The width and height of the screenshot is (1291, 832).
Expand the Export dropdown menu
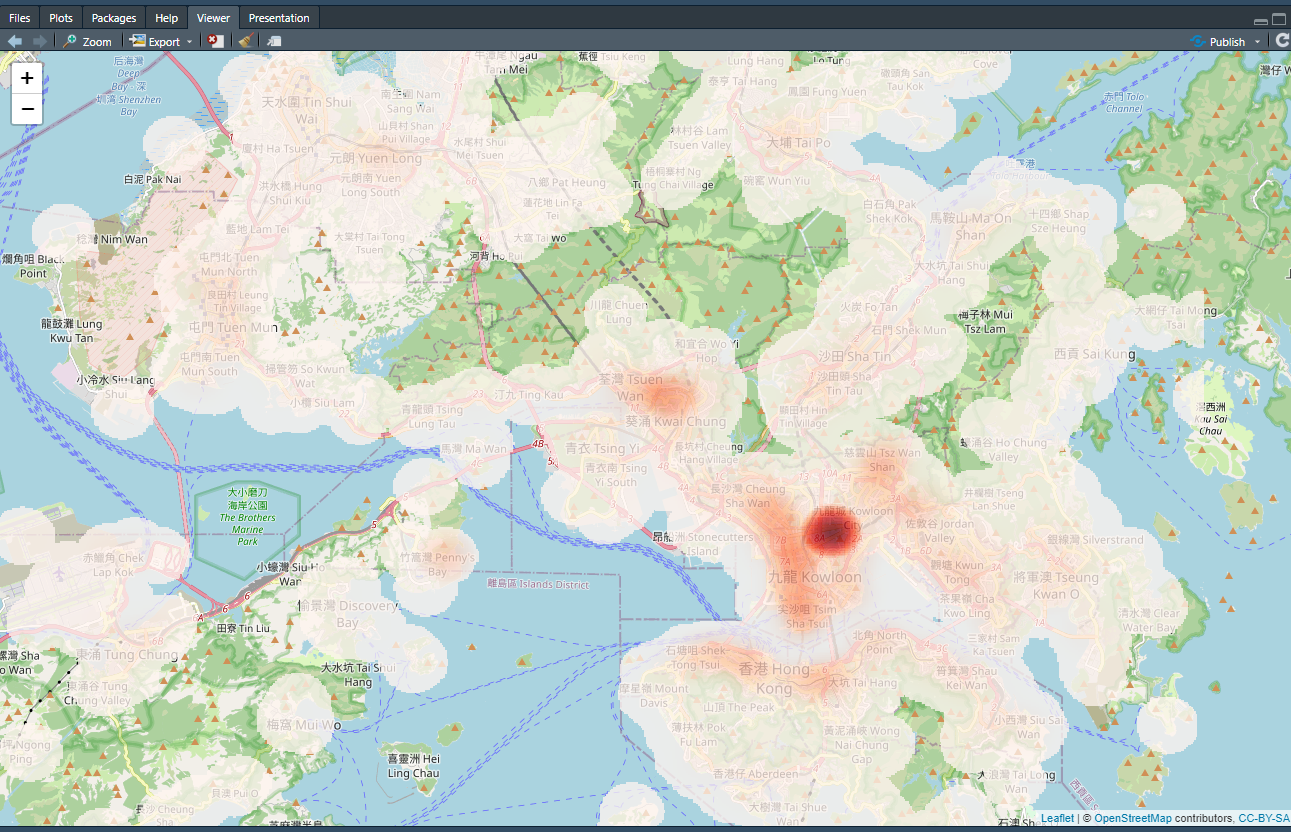189,42
